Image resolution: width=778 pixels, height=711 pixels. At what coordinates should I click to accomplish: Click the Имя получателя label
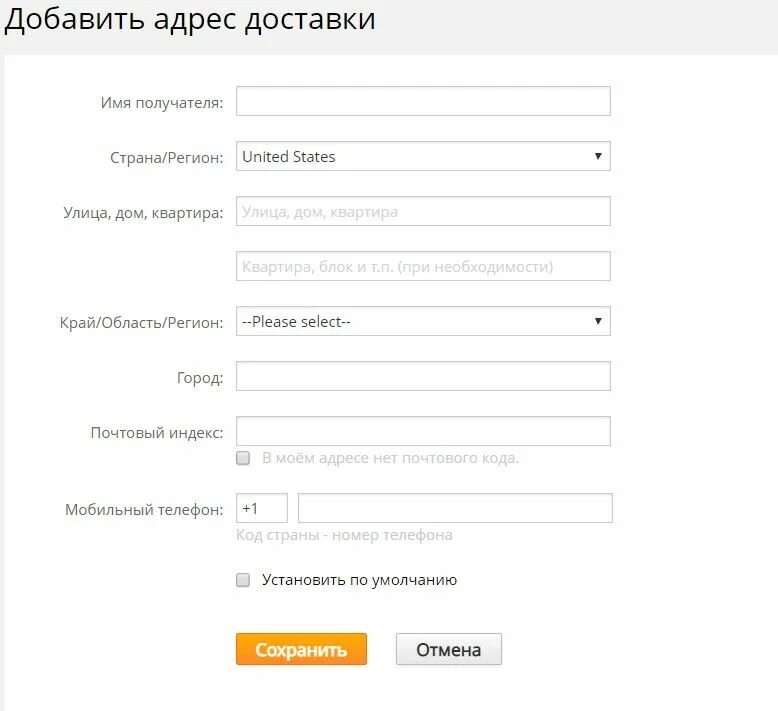click(162, 103)
